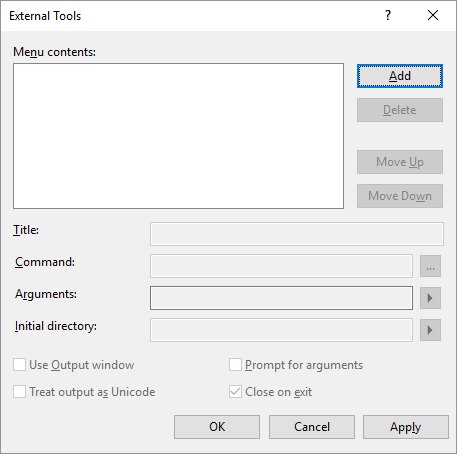Enable Use Output window checkbox
The width and height of the screenshot is (457, 454).
pos(19,365)
